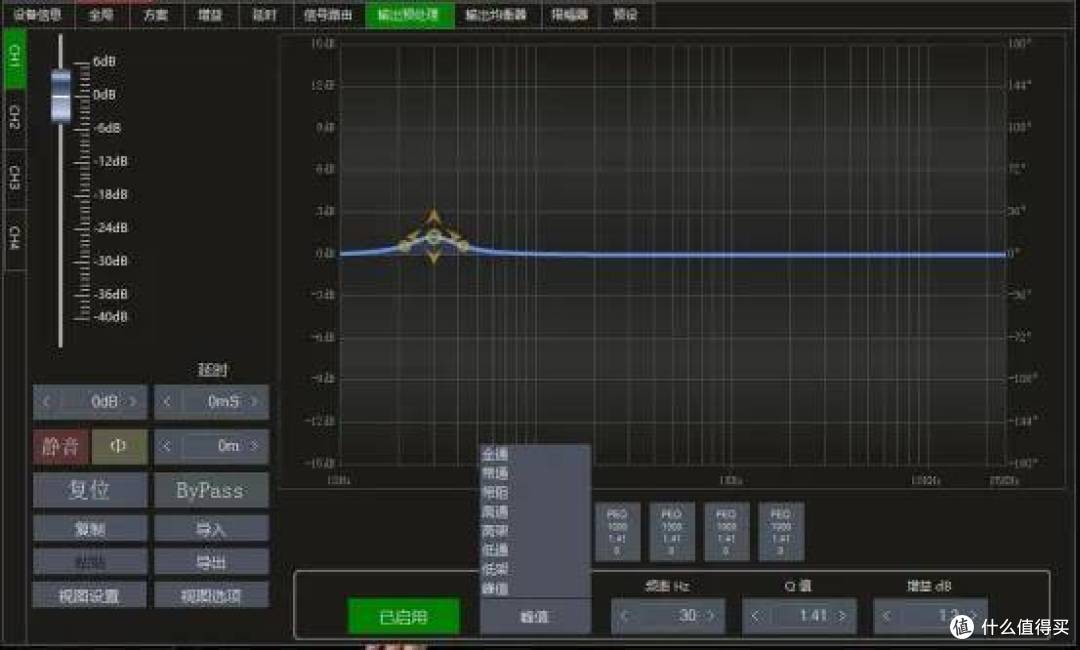This screenshot has width=1080, height=650.
Task: Collapse the 峰值 filter type dropdown button
Action: click(535, 616)
